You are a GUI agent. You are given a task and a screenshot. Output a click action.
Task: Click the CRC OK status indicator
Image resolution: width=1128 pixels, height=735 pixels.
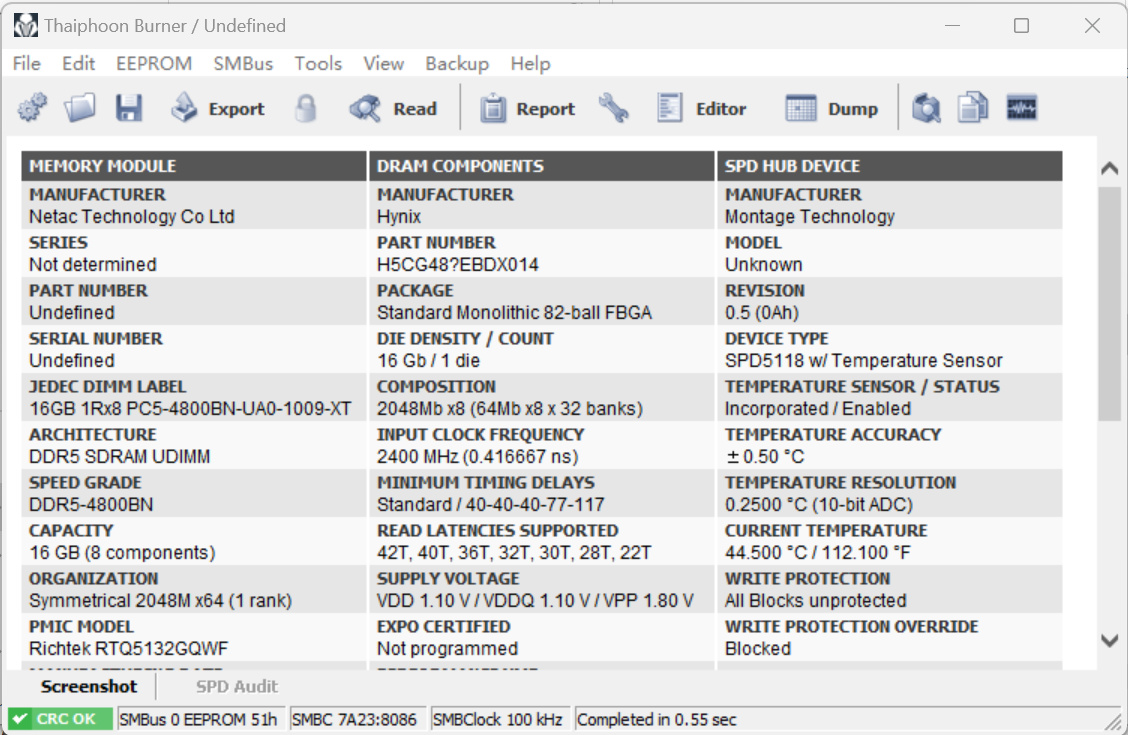click(60, 719)
